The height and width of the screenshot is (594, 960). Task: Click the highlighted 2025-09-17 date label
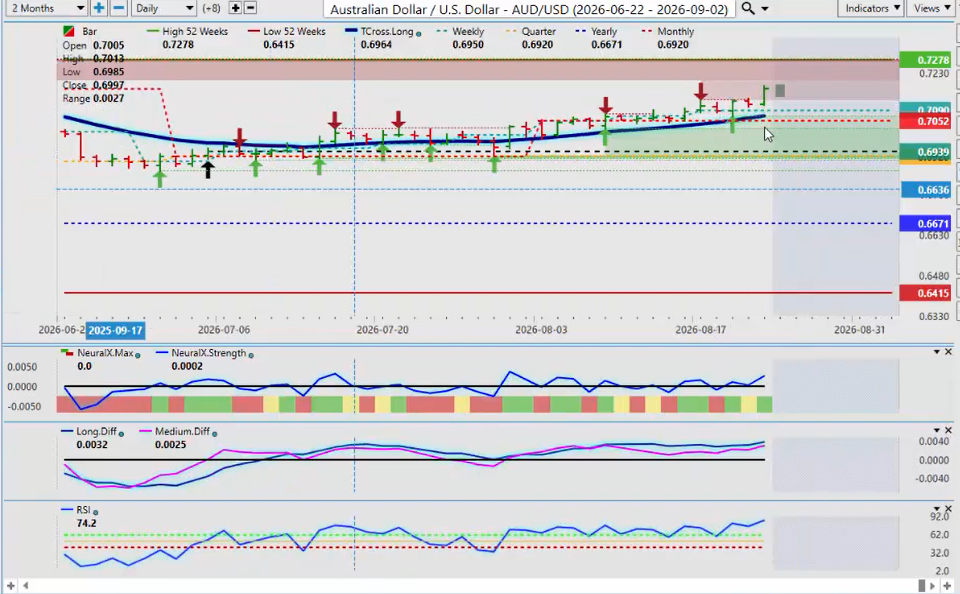[115, 330]
